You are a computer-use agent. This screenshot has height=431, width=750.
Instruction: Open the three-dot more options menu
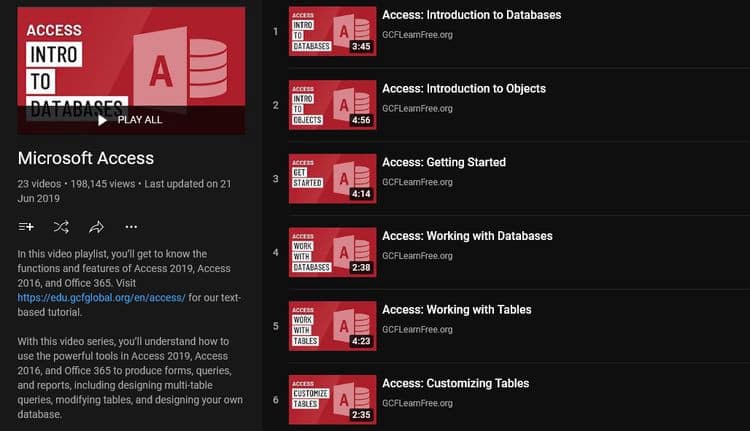tap(131, 227)
